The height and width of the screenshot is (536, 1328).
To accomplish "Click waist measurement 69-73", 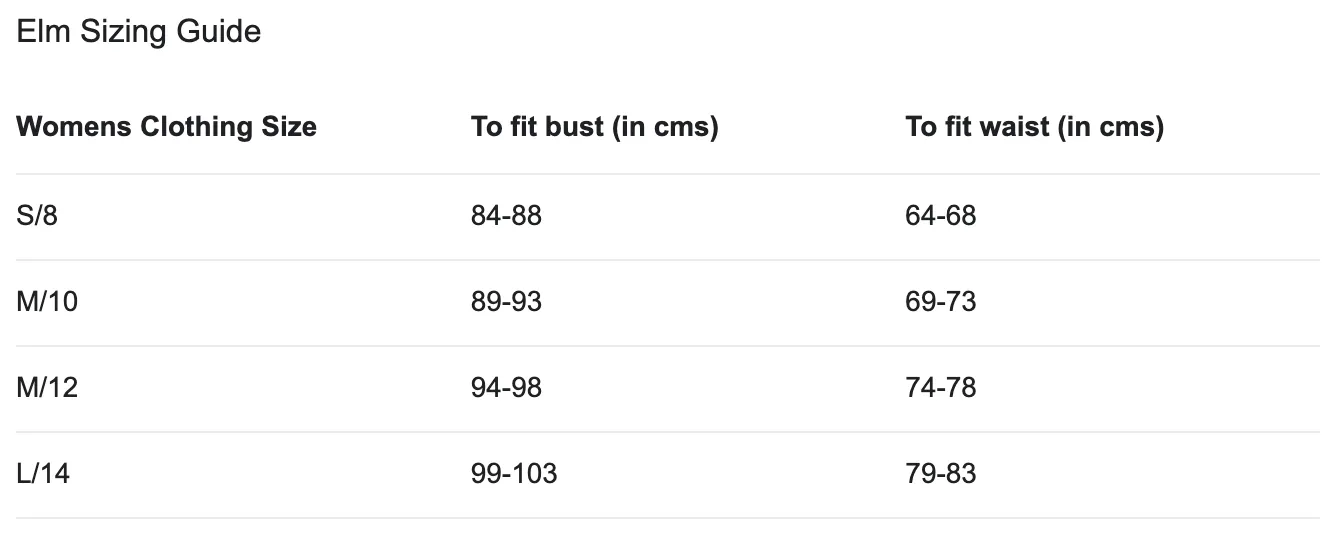I will pos(941,302).
